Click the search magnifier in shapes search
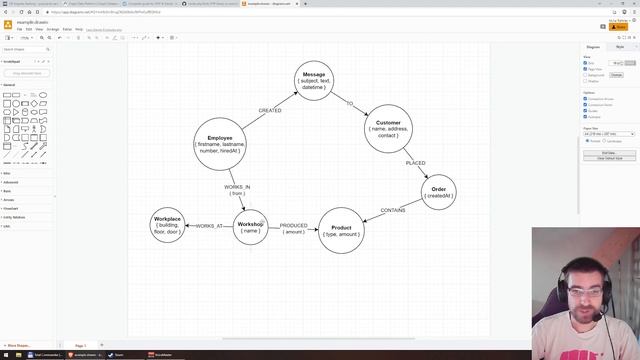The height and width of the screenshot is (360, 640). point(48,49)
